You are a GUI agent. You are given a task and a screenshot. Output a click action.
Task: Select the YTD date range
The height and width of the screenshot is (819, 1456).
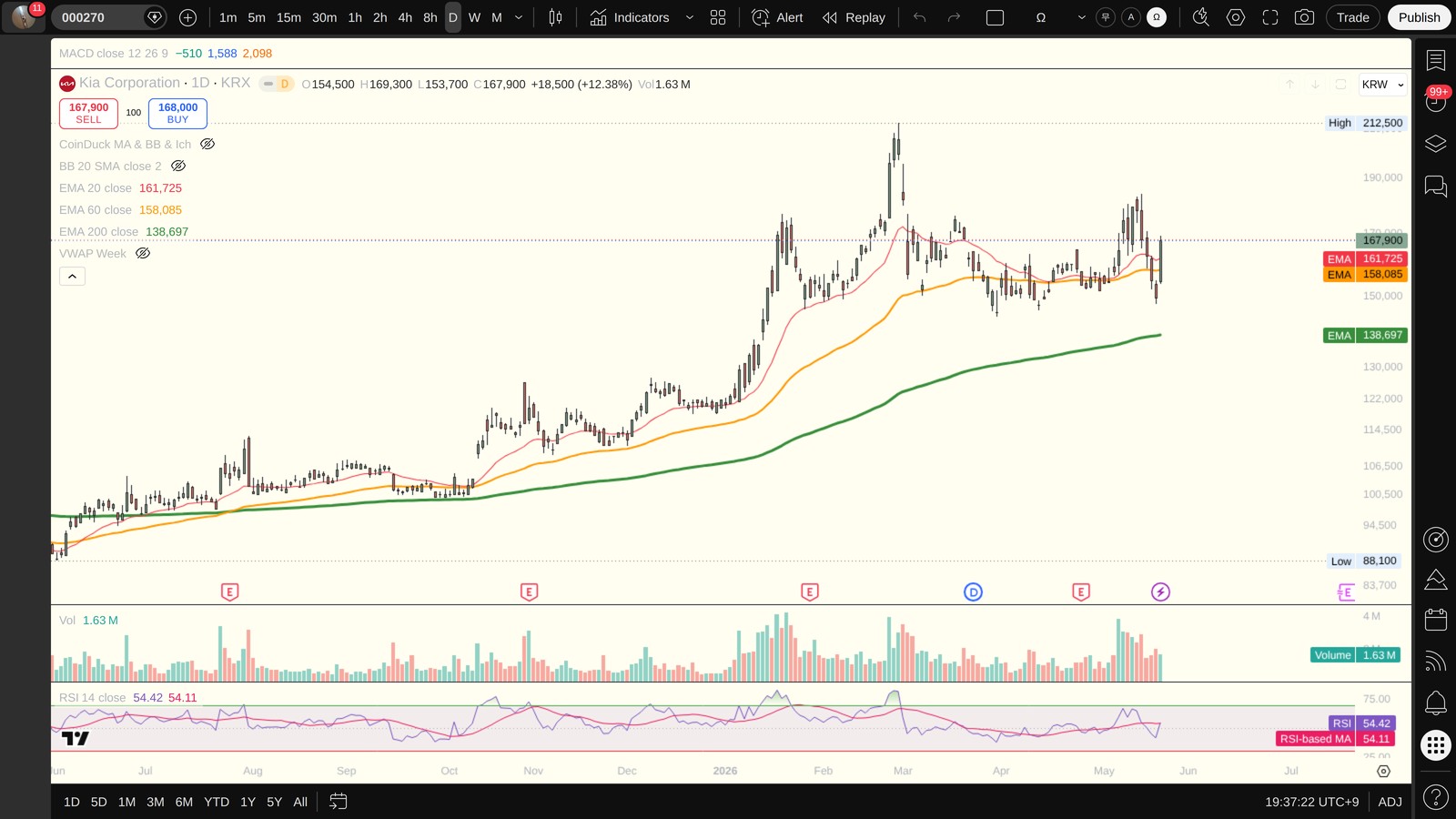[217, 802]
